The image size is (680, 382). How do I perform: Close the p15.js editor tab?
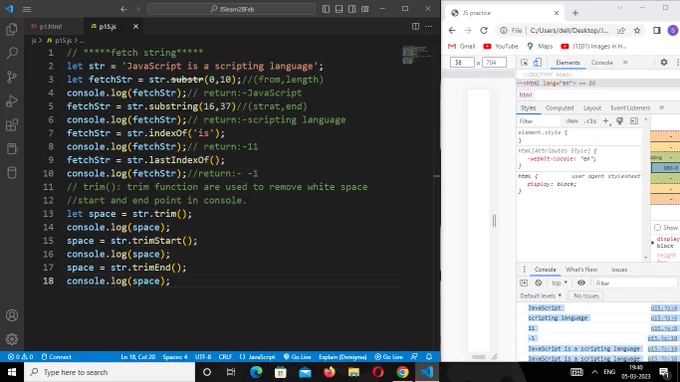[136, 26]
